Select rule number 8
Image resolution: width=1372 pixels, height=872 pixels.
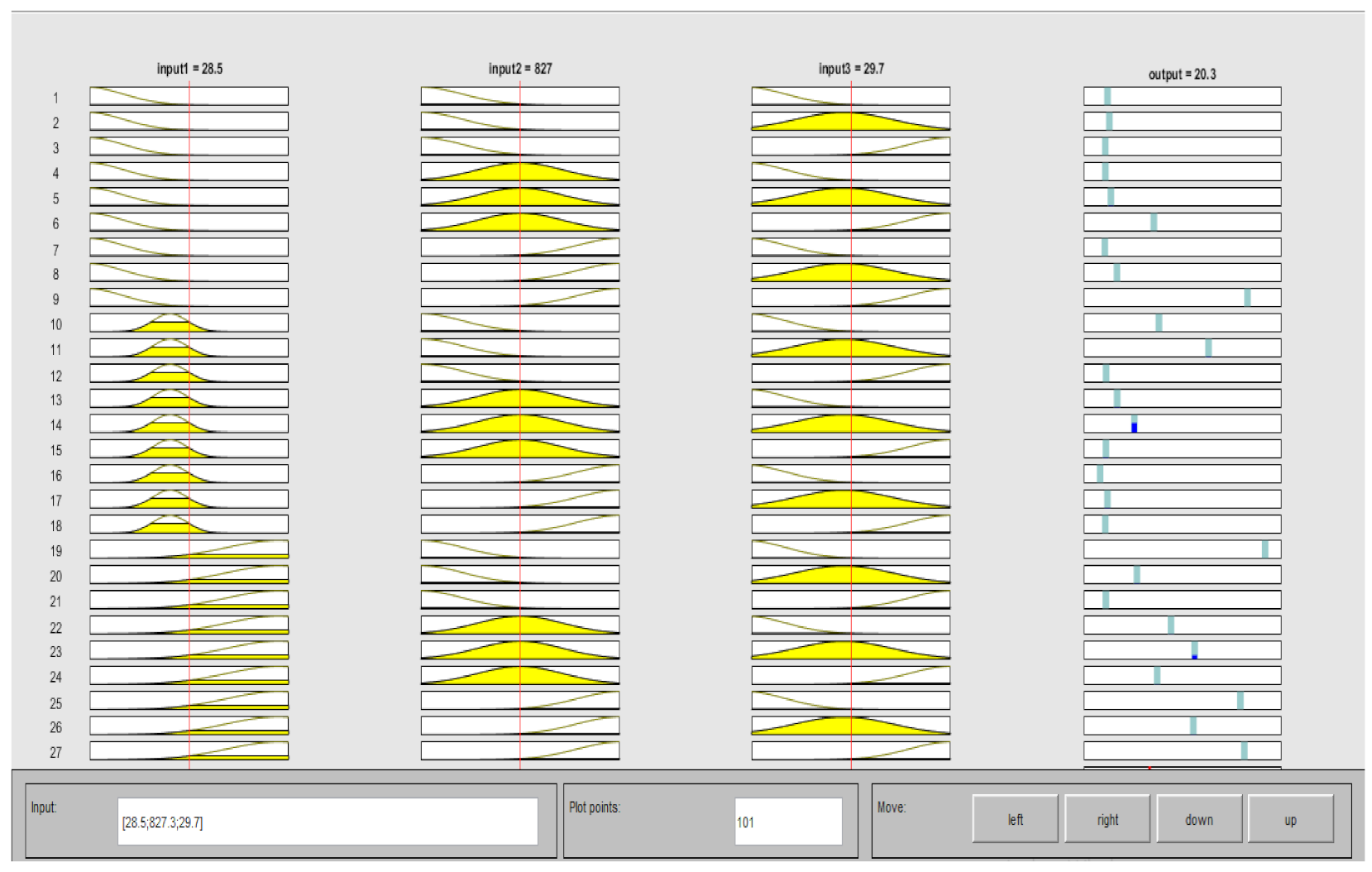click(x=56, y=274)
